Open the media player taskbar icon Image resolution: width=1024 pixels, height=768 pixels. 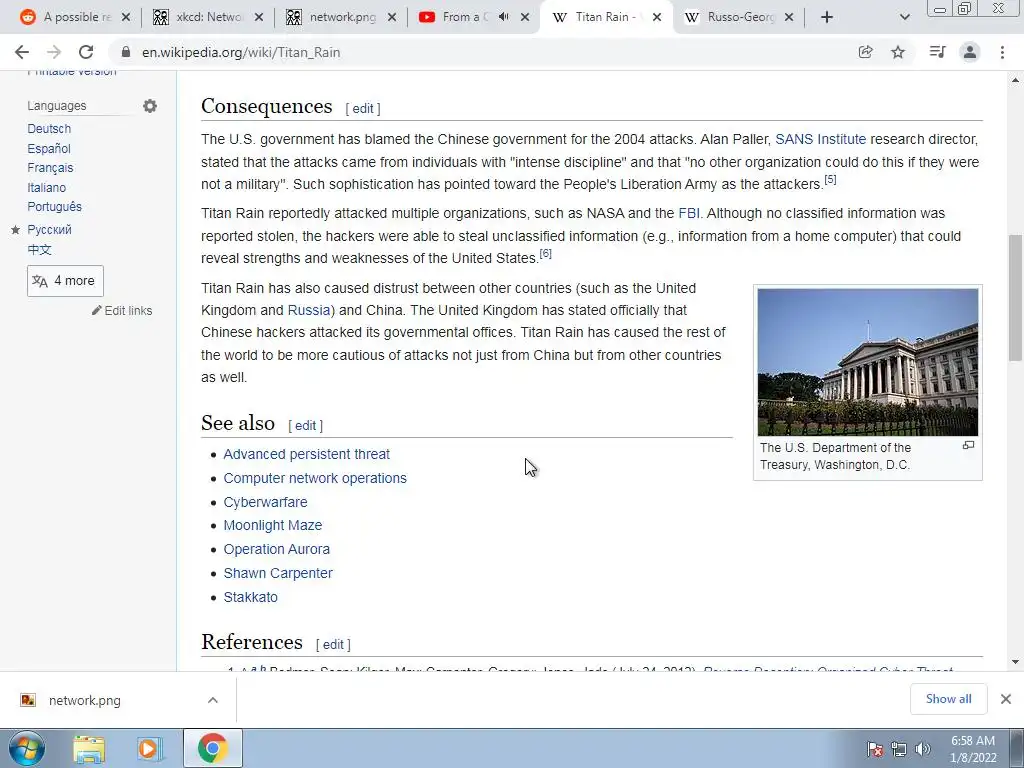[150, 749]
